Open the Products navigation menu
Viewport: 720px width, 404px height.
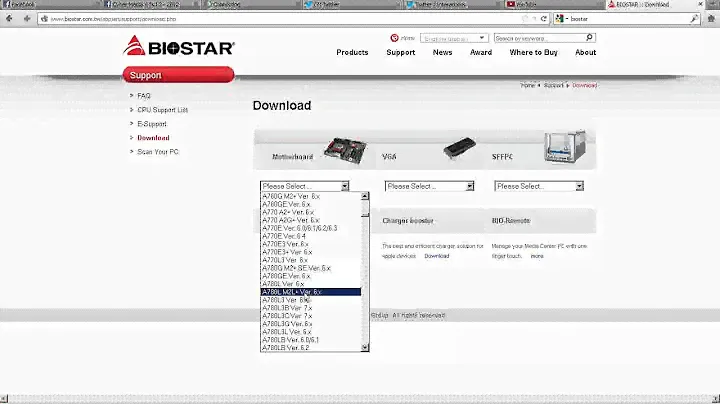click(x=352, y=53)
